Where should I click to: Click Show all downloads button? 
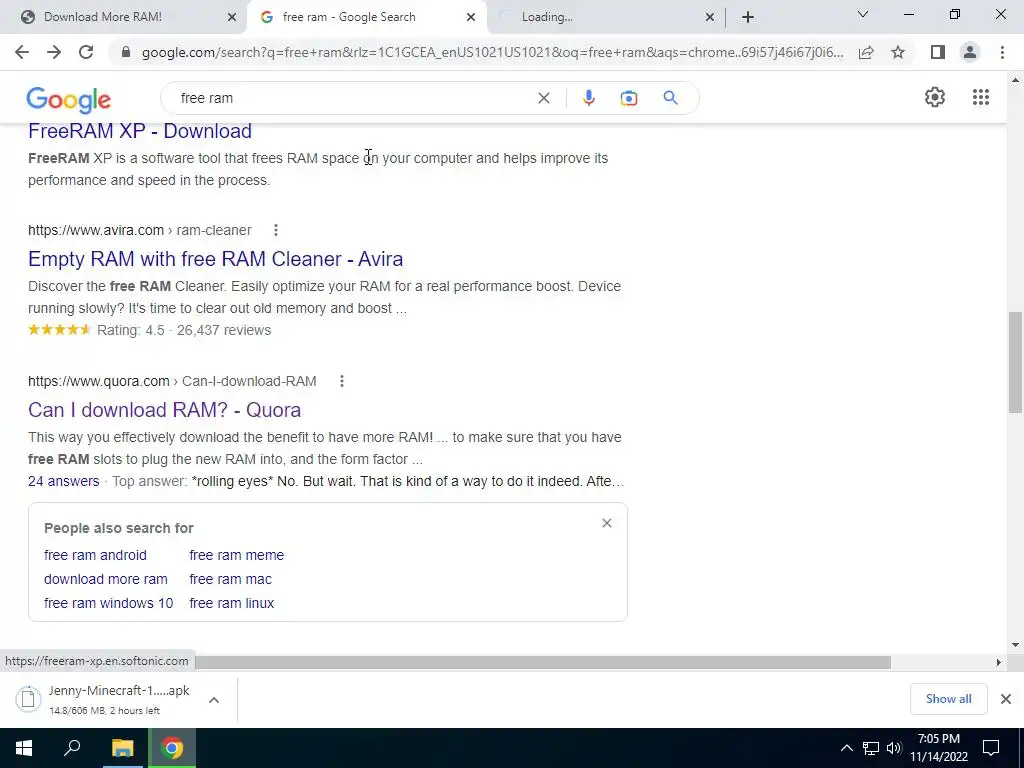(x=948, y=699)
